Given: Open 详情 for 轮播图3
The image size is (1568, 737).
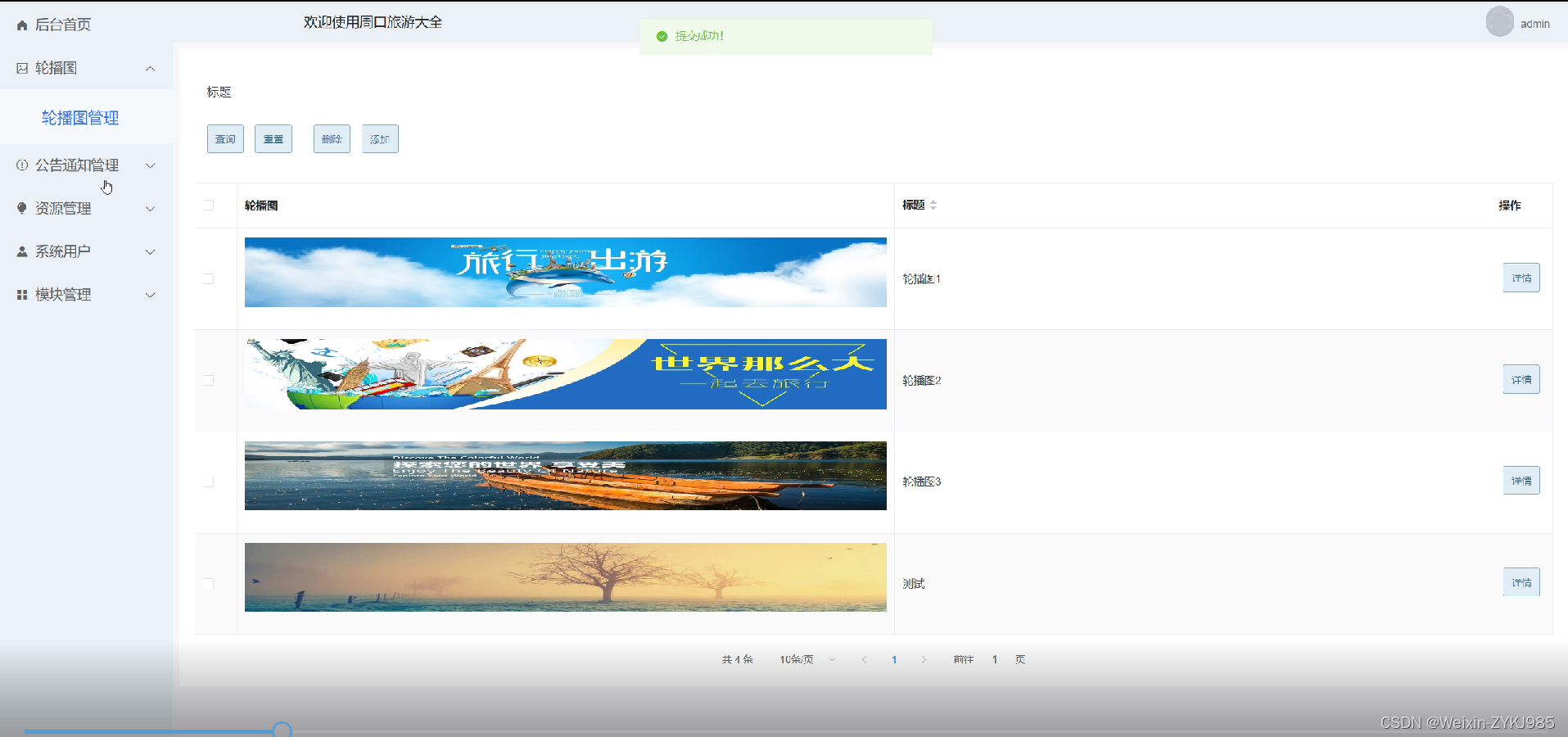Looking at the screenshot, I should [1521, 481].
